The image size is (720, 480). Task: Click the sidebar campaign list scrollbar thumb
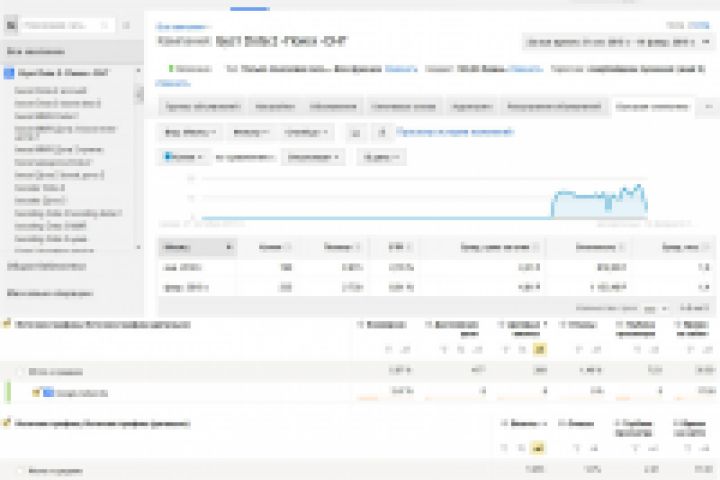tap(139, 95)
